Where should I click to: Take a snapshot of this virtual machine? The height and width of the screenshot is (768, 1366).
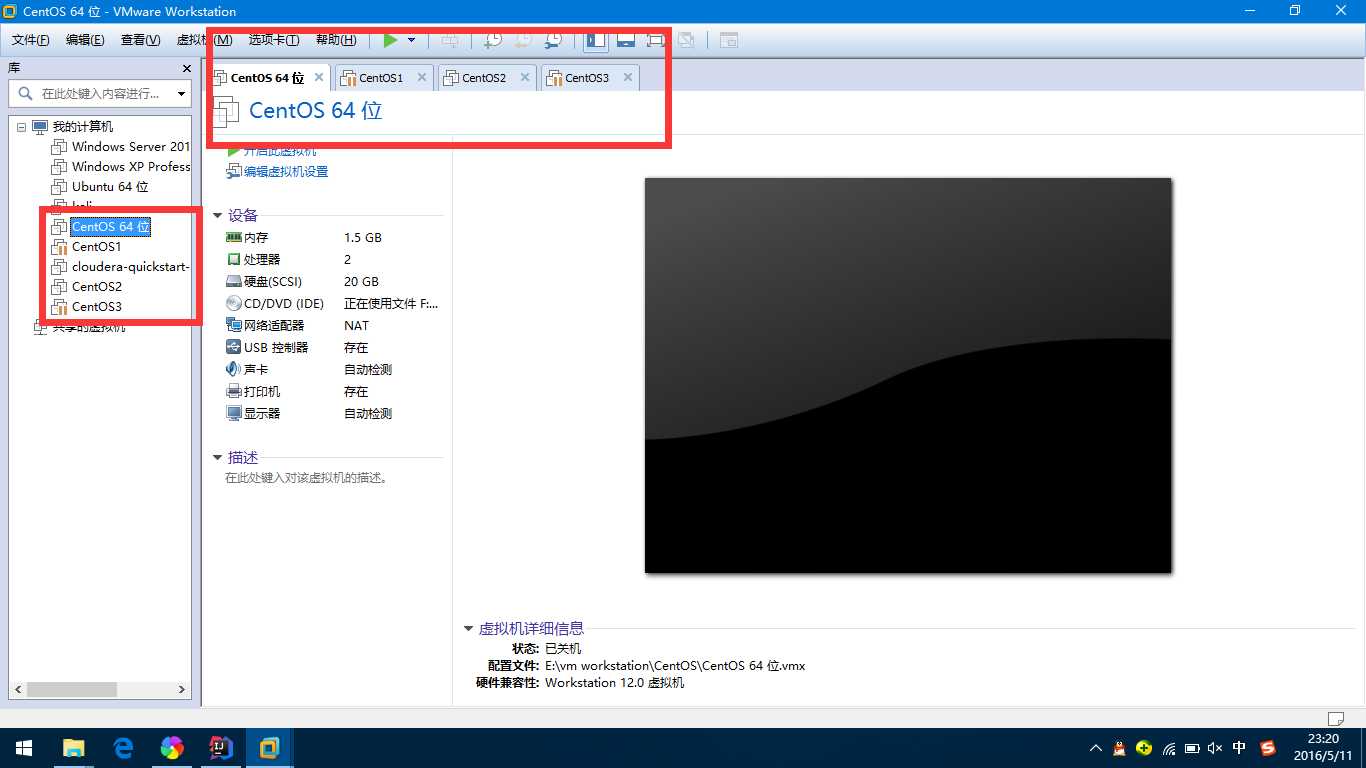click(493, 40)
